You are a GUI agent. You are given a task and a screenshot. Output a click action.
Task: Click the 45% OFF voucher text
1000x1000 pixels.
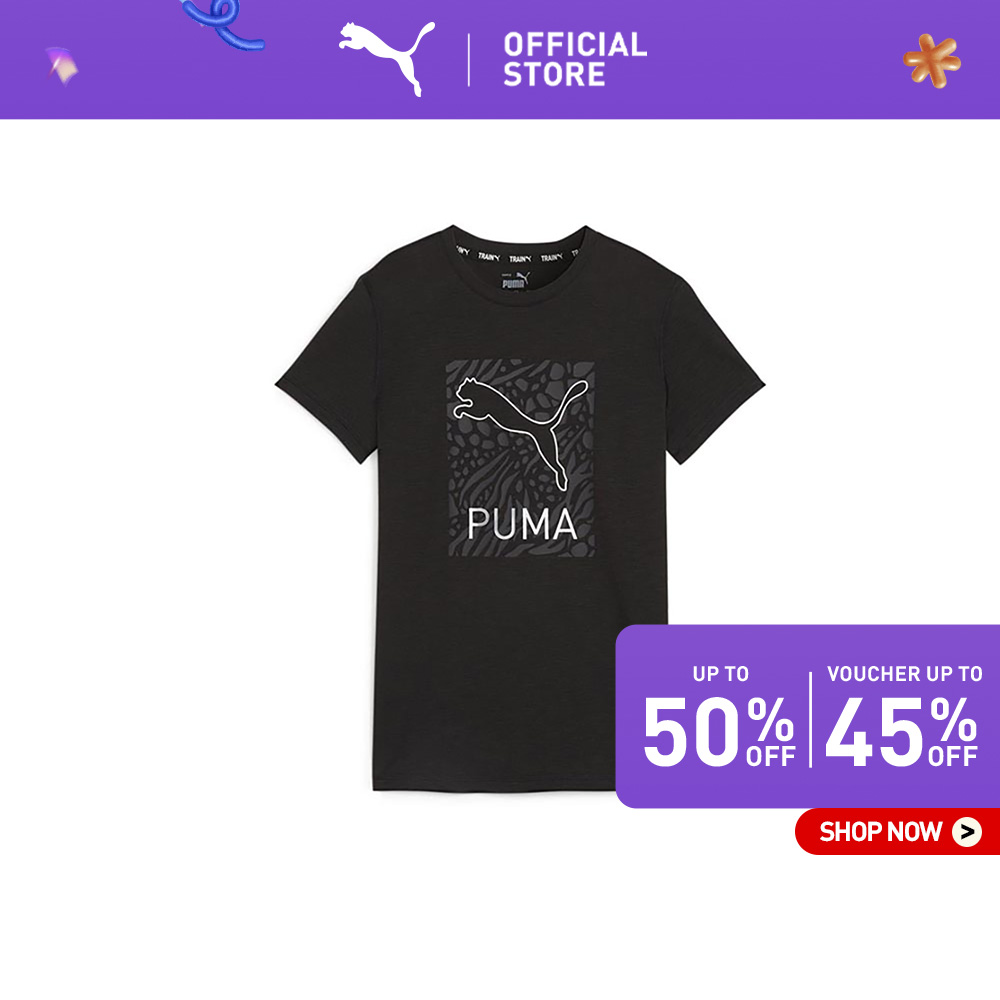point(901,732)
